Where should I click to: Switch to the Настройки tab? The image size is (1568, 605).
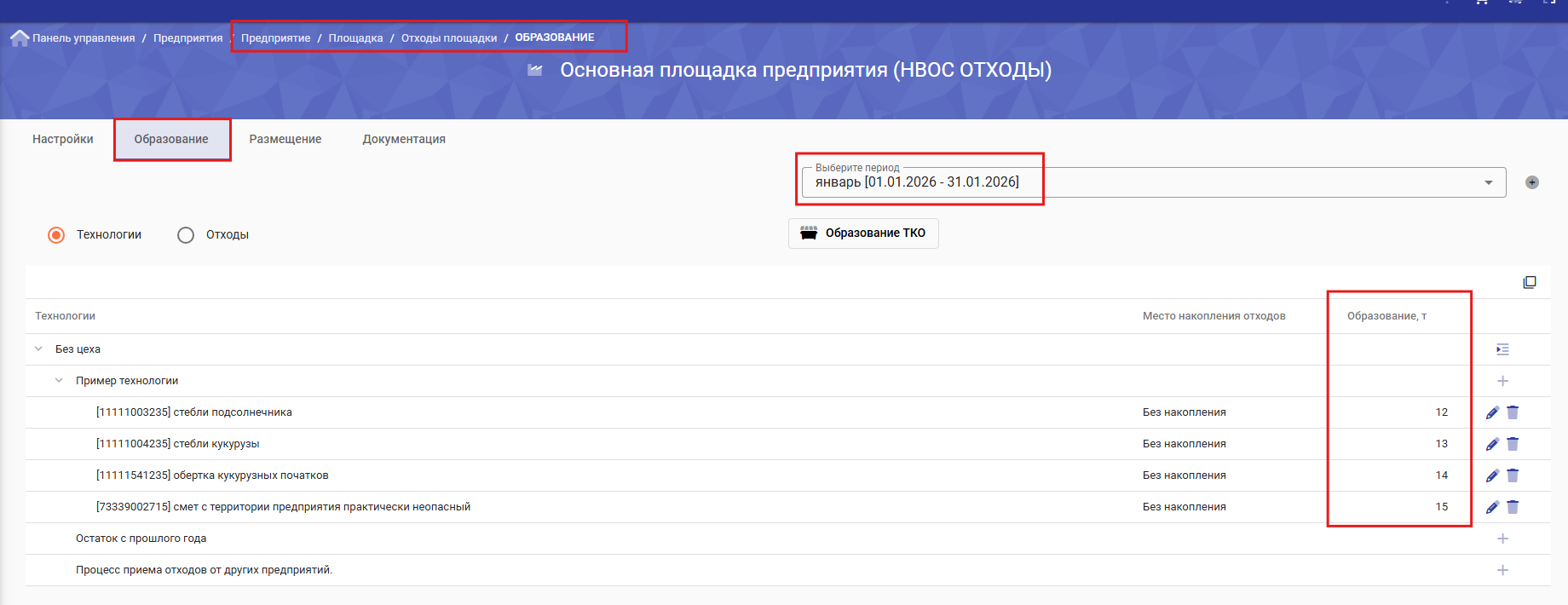coord(63,139)
